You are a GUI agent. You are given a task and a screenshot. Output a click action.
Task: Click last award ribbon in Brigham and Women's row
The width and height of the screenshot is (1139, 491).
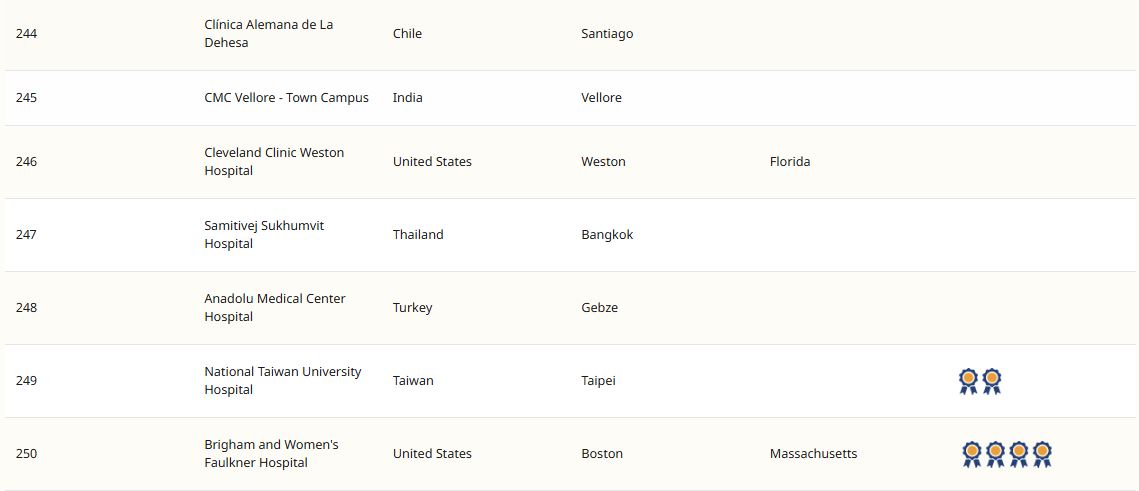[x=1042, y=454]
